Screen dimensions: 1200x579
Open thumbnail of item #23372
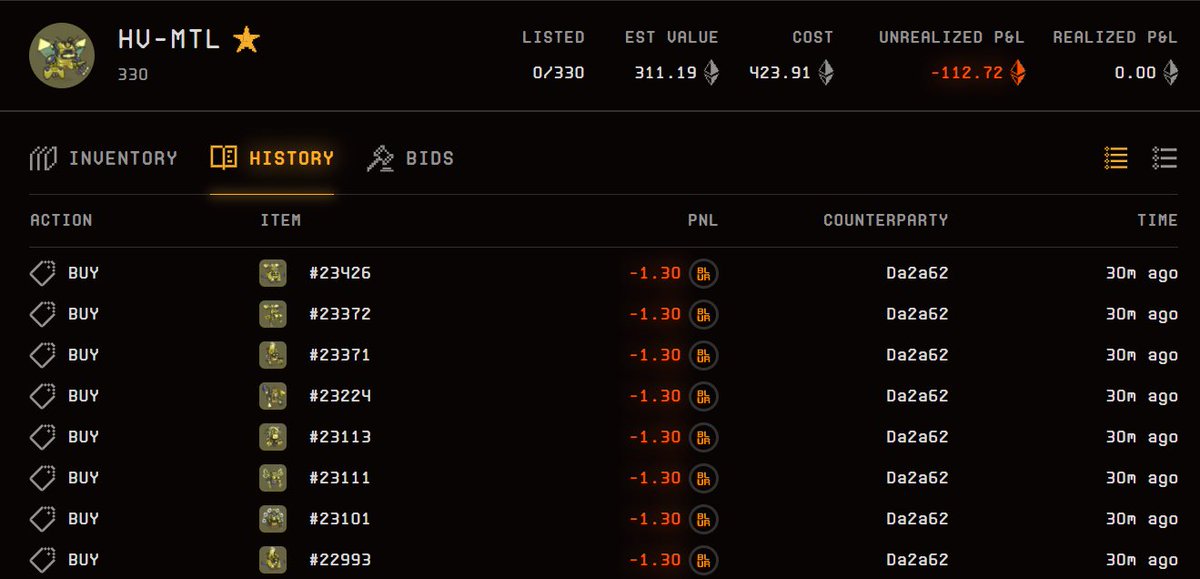(273, 314)
